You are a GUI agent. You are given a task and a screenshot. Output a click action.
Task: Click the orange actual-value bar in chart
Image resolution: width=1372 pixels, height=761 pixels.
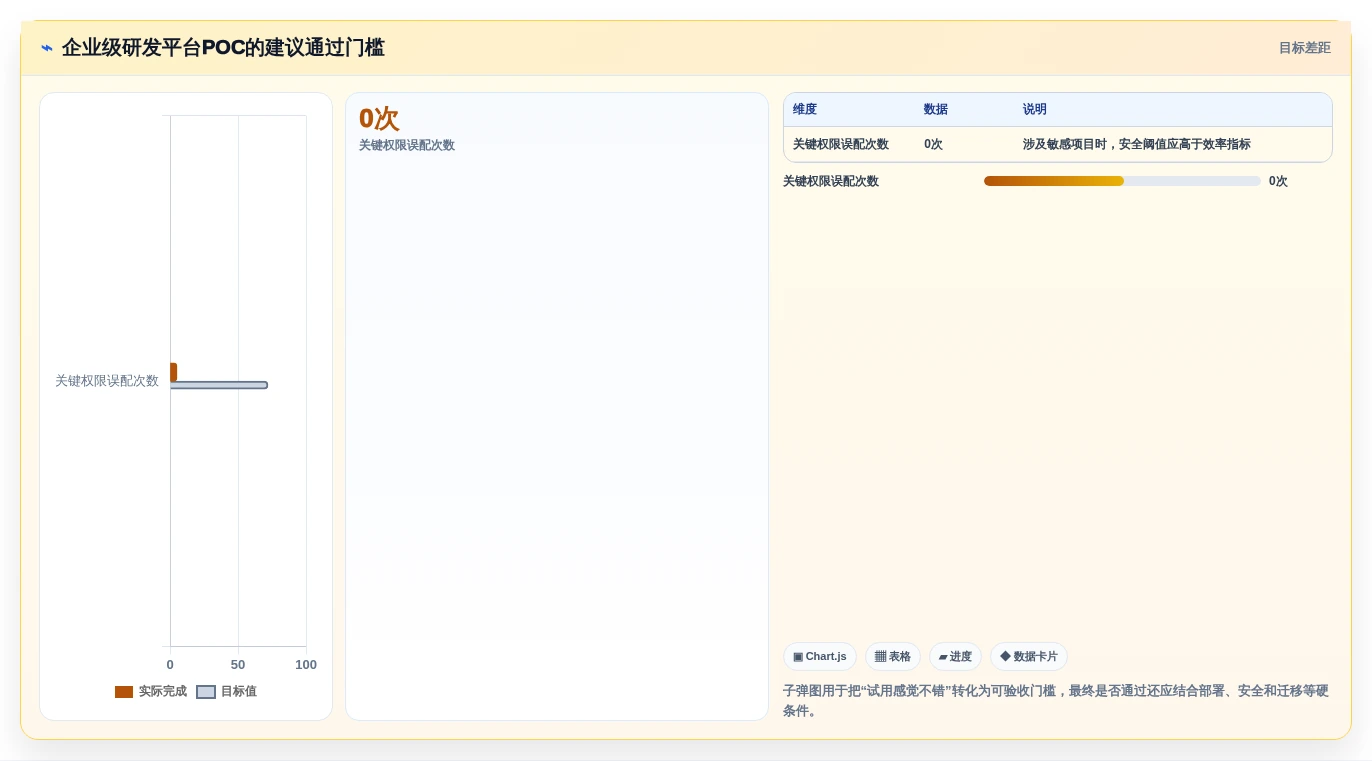coord(173,372)
